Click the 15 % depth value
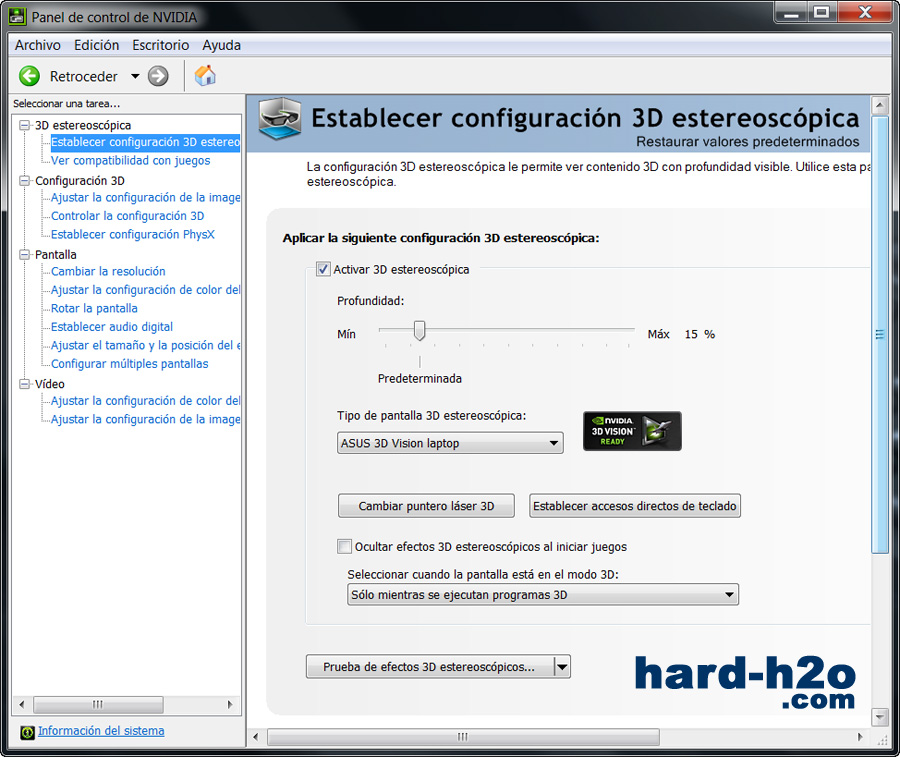The image size is (900, 757). (x=700, y=334)
